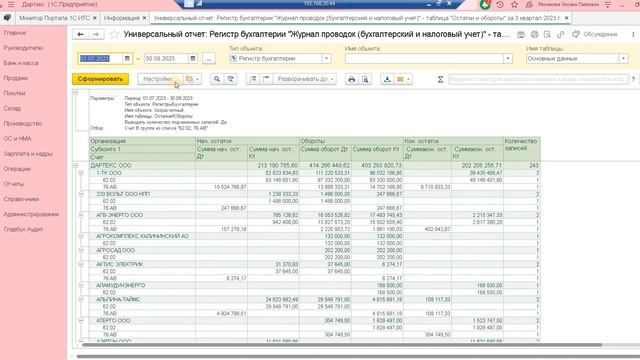Viewport: 640px width, 360px height.
Task: Open the Имя объекта dropdown arrow
Action: [508, 58]
